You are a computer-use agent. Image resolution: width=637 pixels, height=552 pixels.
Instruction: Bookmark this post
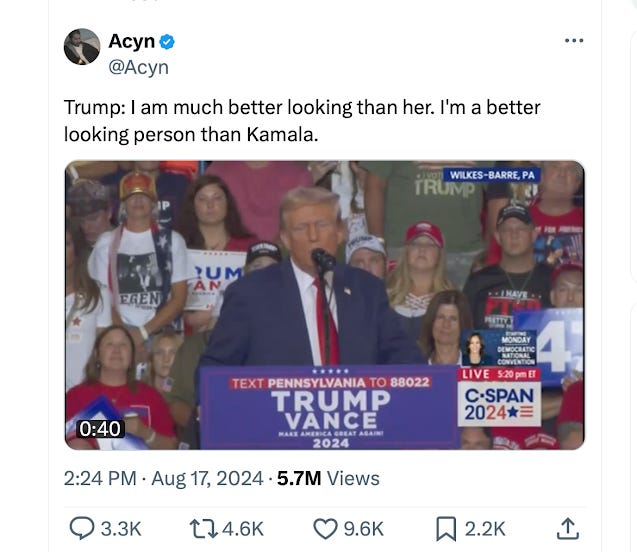pos(446,529)
